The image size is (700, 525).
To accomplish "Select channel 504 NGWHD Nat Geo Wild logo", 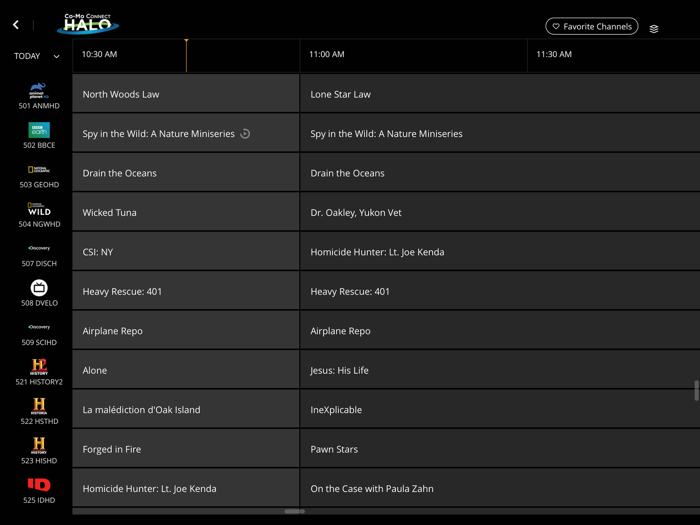I will pyautogui.click(x=39, y=209).
